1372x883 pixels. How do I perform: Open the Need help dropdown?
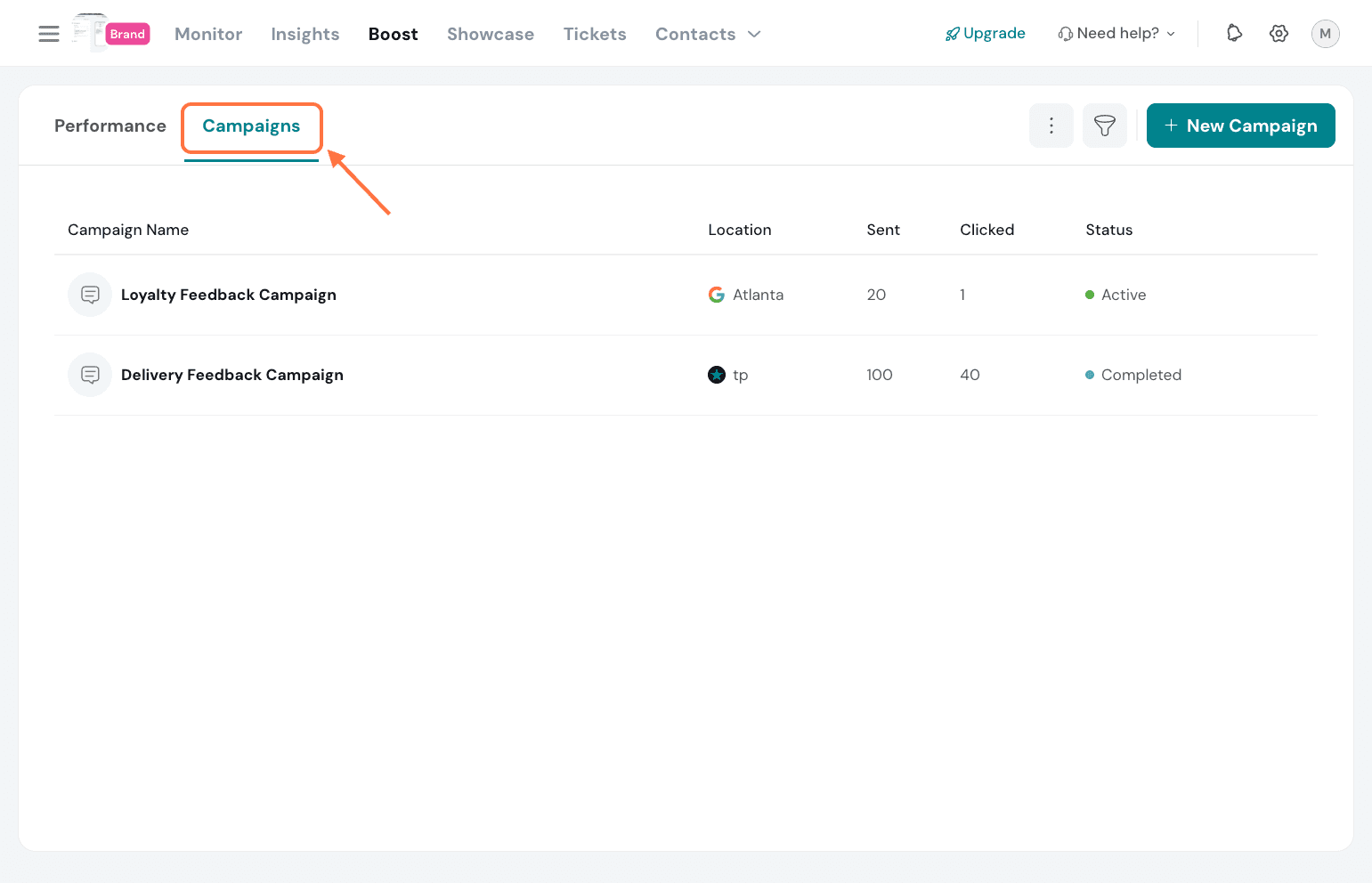pos(1116,33)
